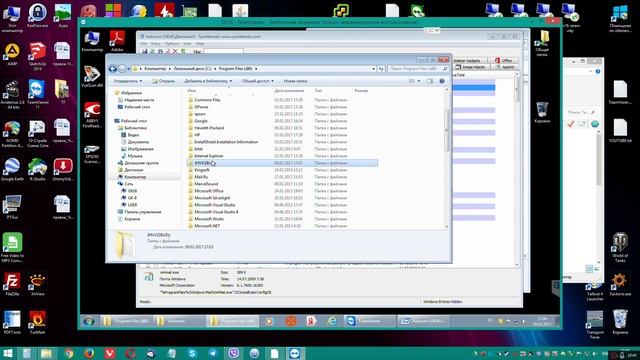The image size is (640, 360).
Task: Launch FileZilla from desktop
Action: [12, 284]
